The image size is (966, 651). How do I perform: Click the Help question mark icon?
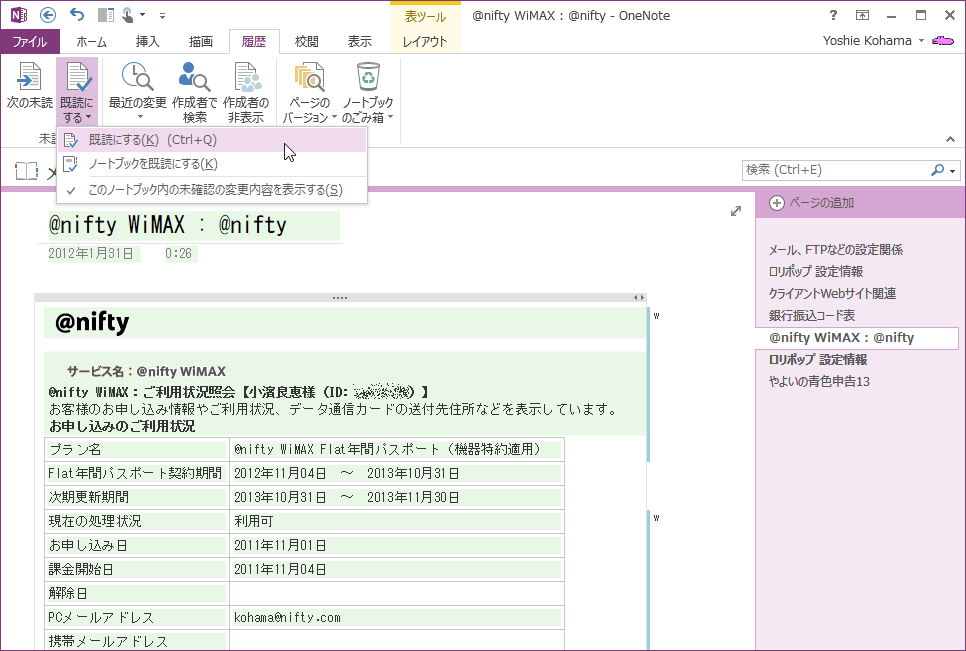pos(833,15)
